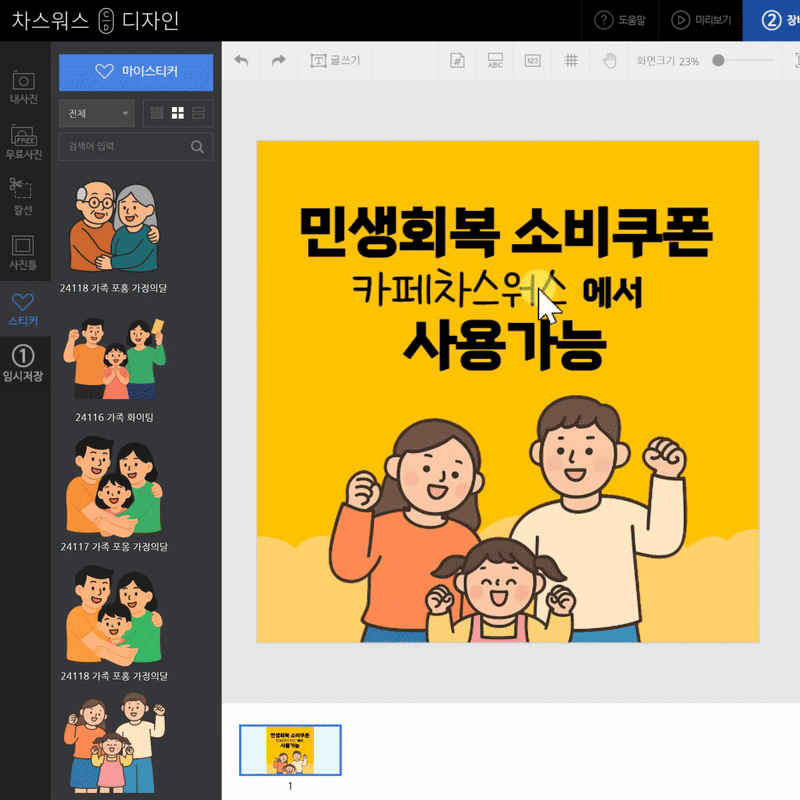
Task: Select sticker 24118 elderly couple hugging
Action: tap(114, 227)
